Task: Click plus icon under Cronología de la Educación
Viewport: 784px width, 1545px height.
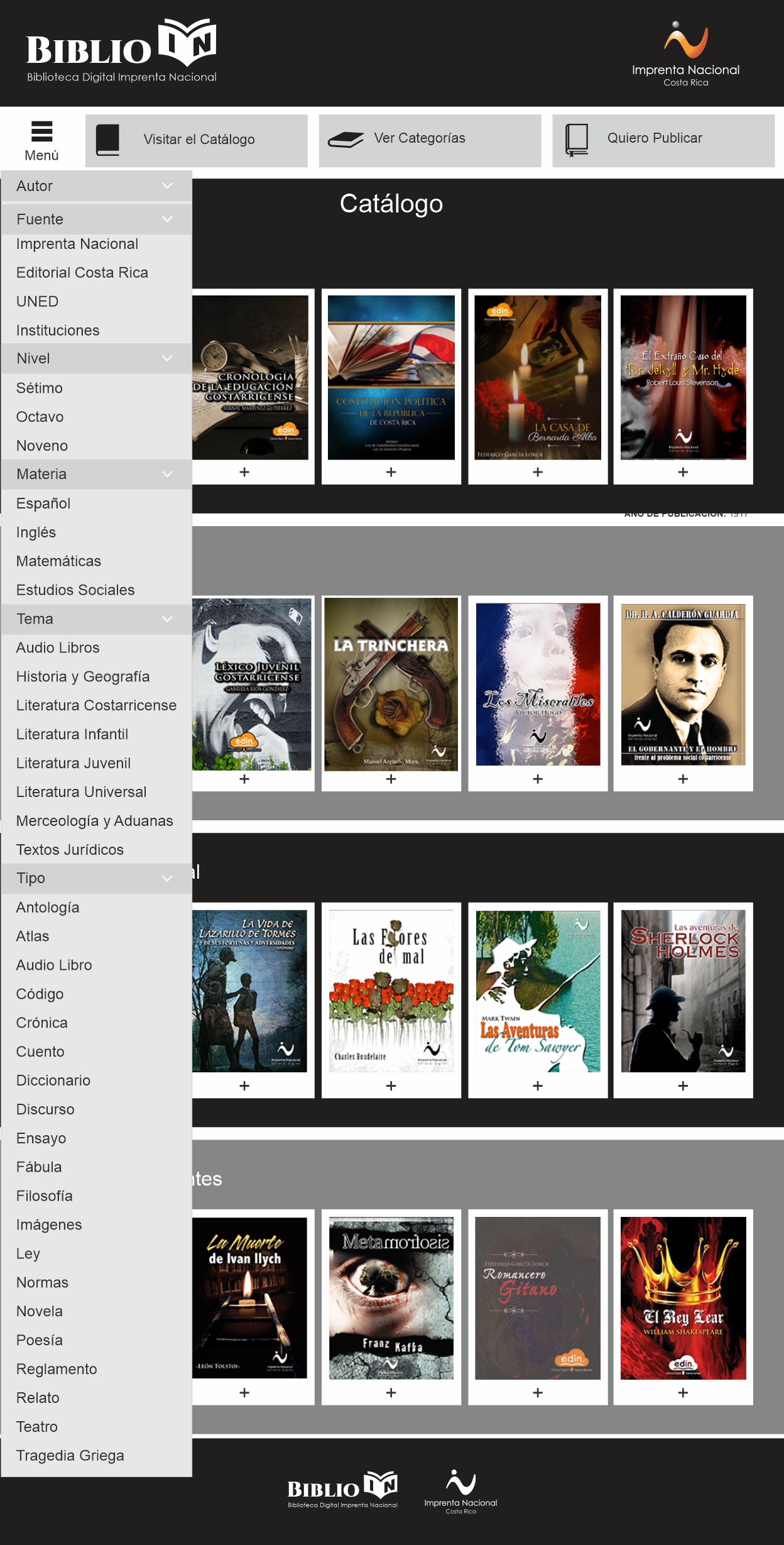Action: (x=244, y=472)
